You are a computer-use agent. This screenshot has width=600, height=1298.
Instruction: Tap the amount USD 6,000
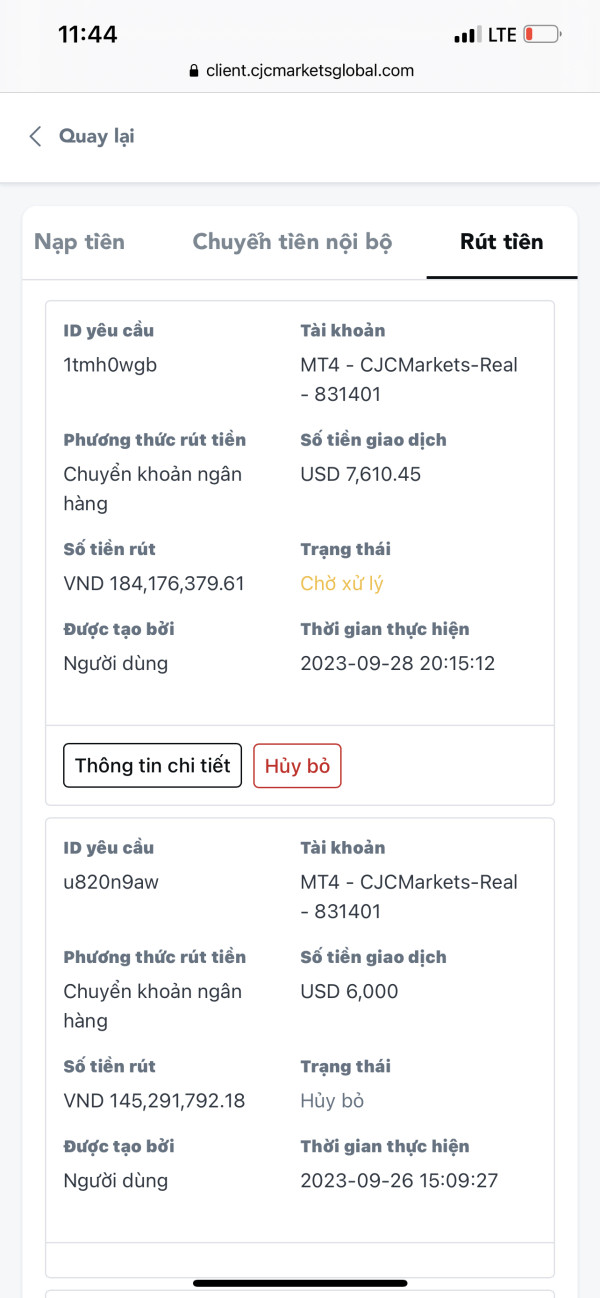click(x=349, y=991)
